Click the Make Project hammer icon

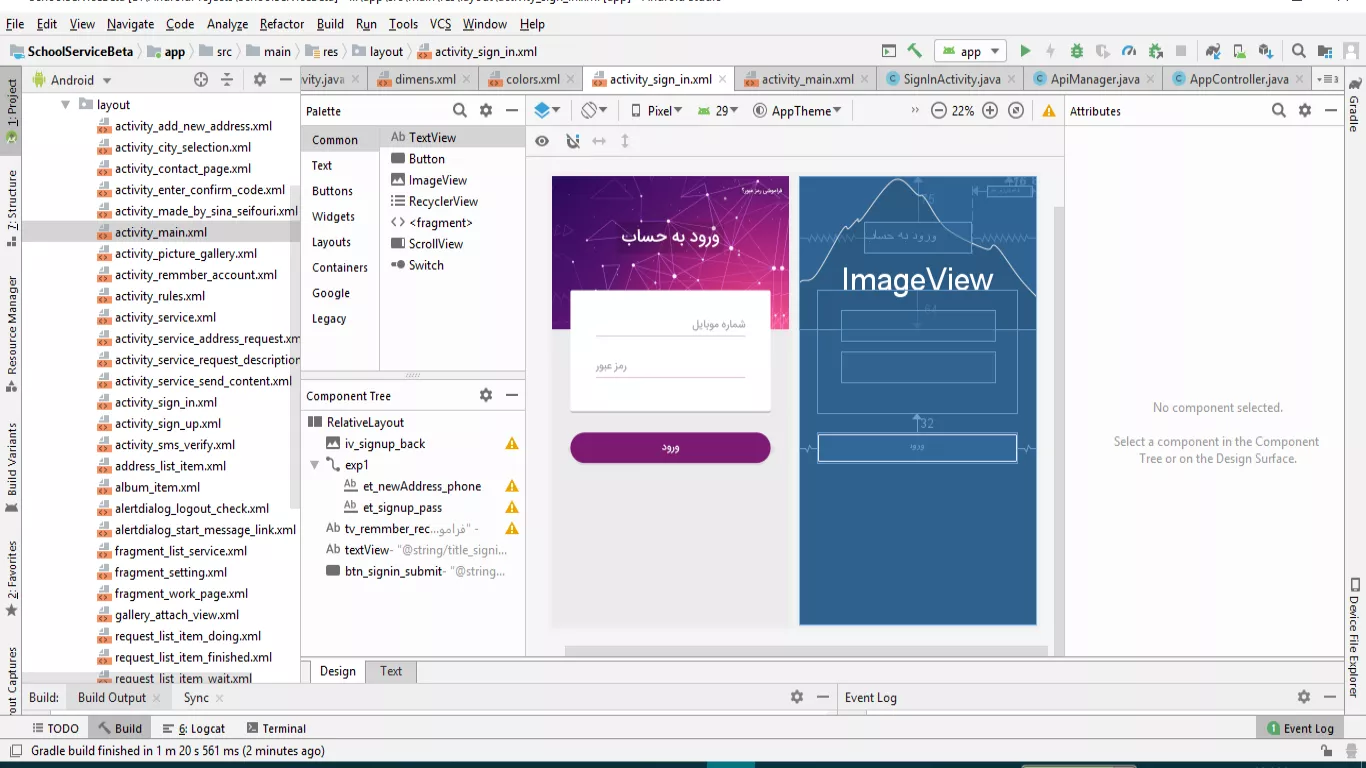(914, 51)
